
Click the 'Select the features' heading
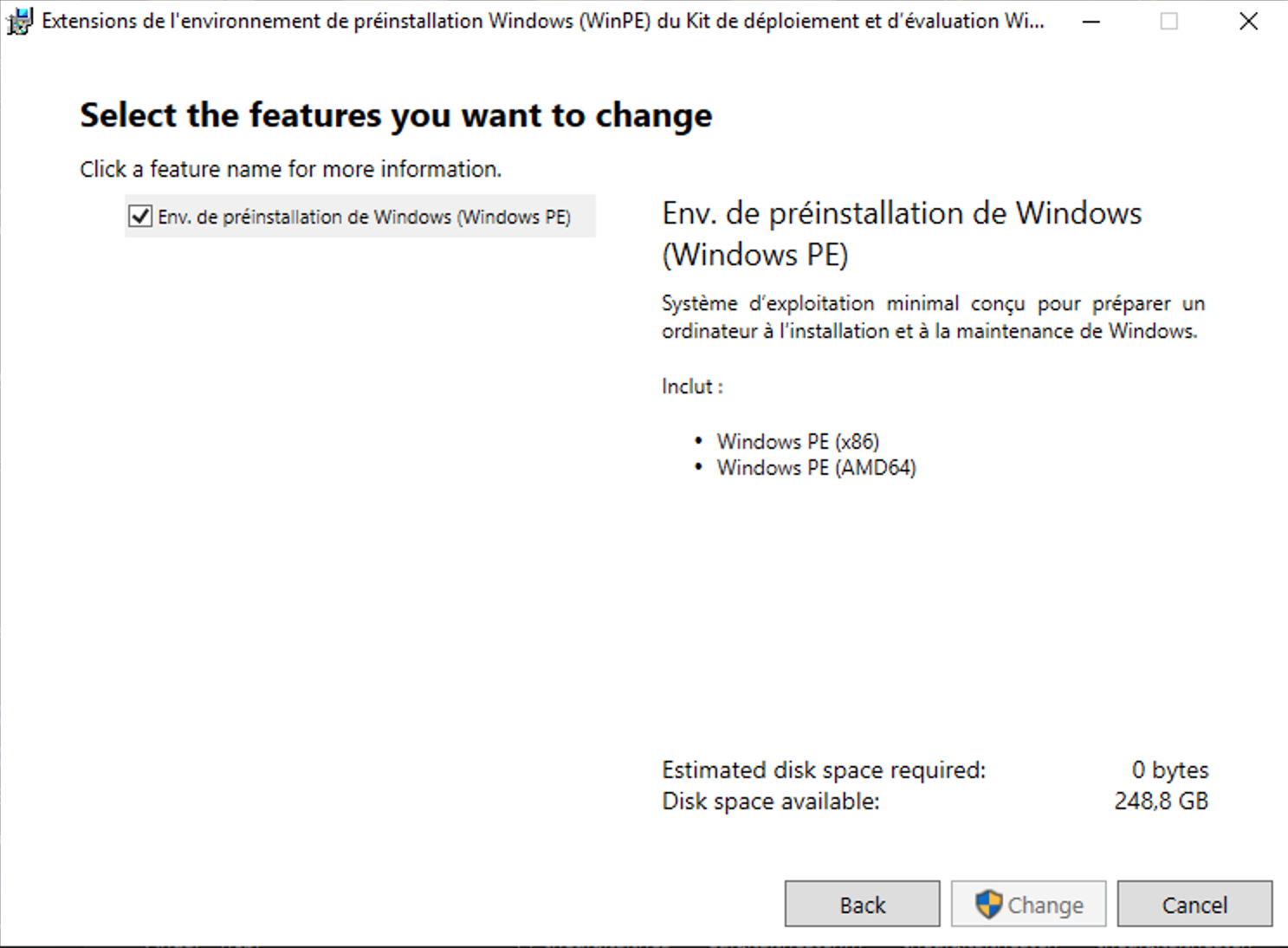tap(396, 115)
